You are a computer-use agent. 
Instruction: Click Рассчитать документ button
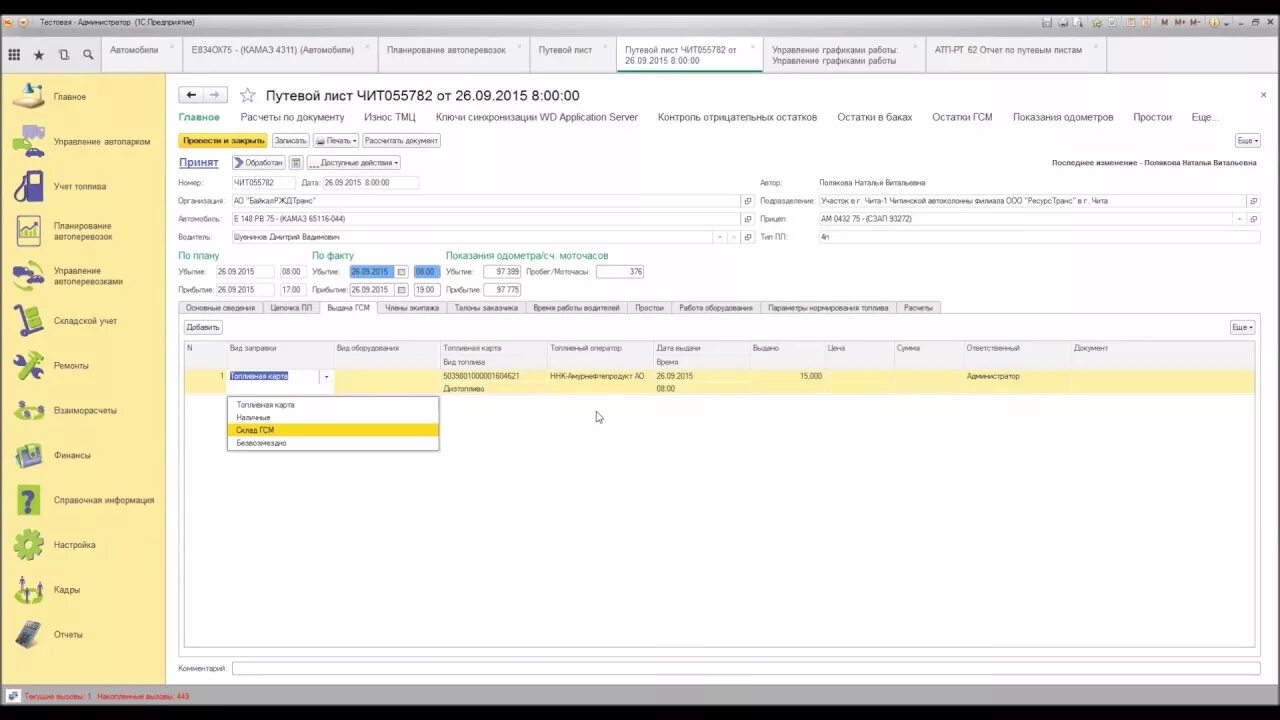[401, 141]
